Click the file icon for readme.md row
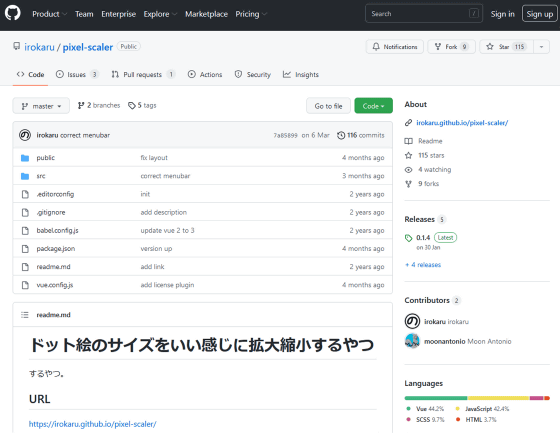This screenshot has width=560, height=433. (25, 267)
